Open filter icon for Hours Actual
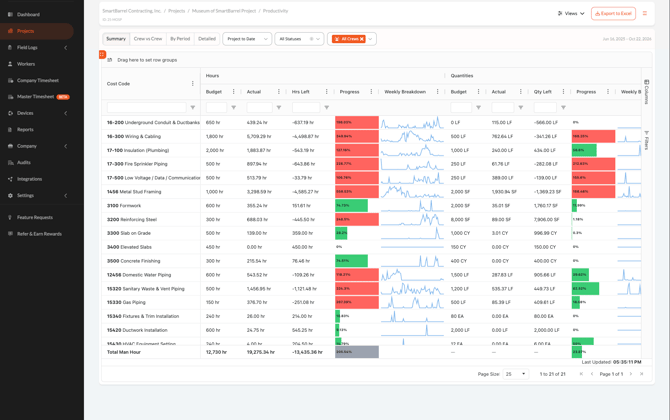This screenshot has width=670, height=420. click(x=279, y=108)
